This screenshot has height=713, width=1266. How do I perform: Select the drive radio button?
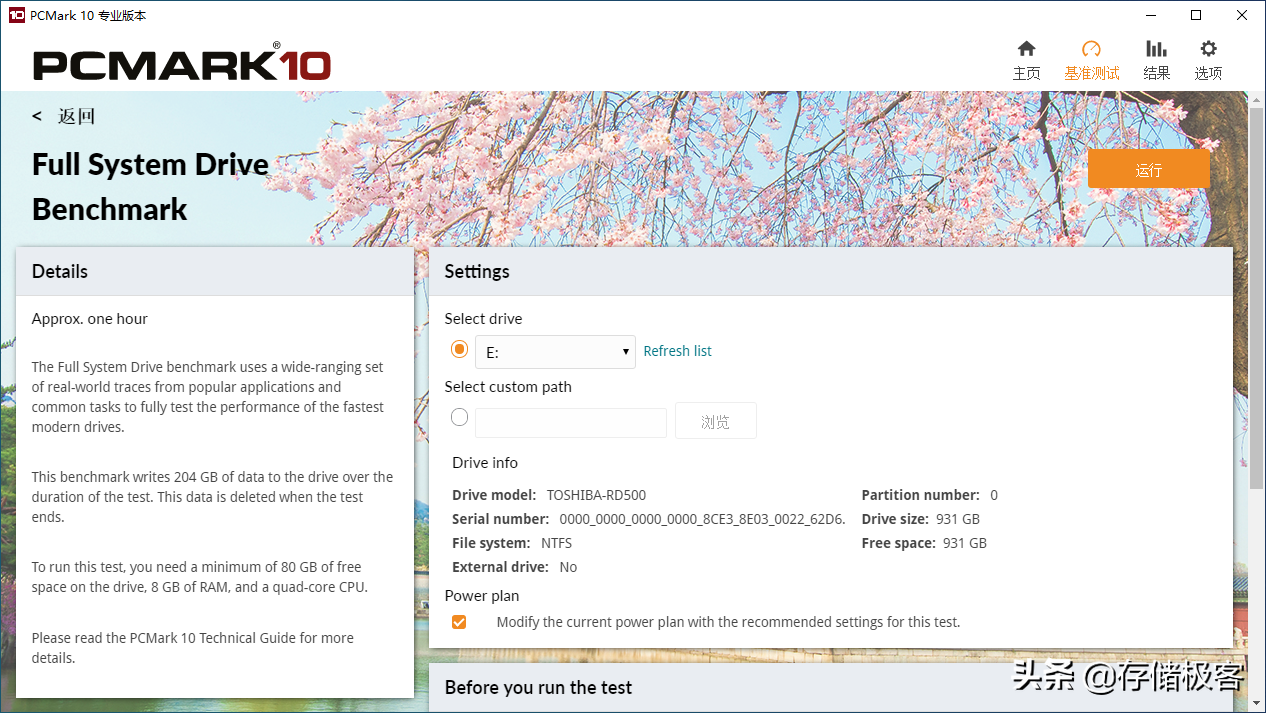tap(459, 349)
